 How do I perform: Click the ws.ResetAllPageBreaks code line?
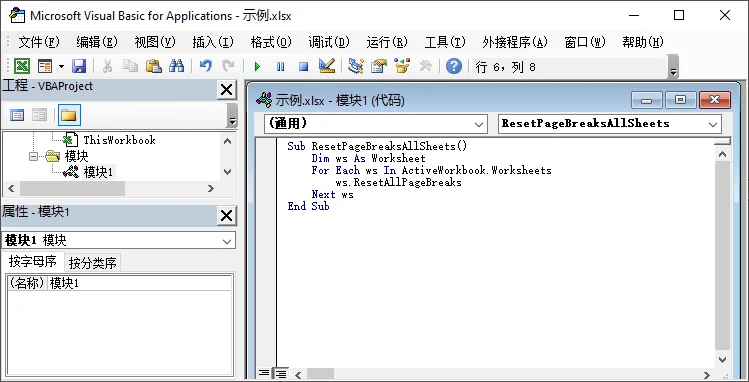(398, 182)
